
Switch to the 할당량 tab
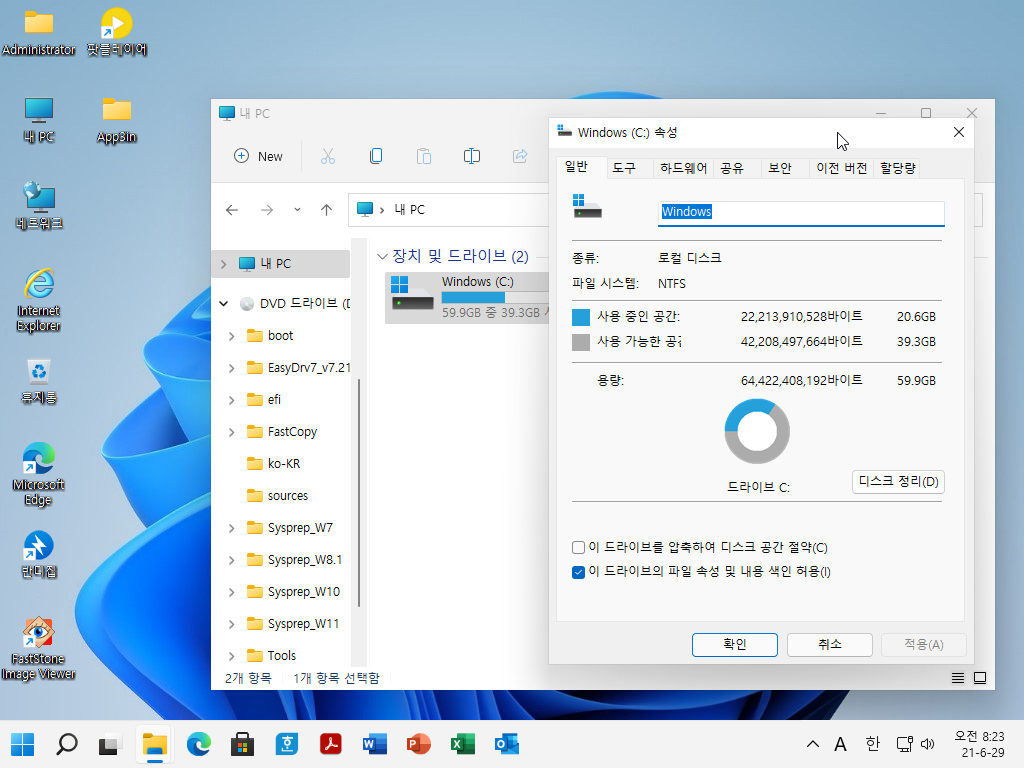[x=898, y=168]
